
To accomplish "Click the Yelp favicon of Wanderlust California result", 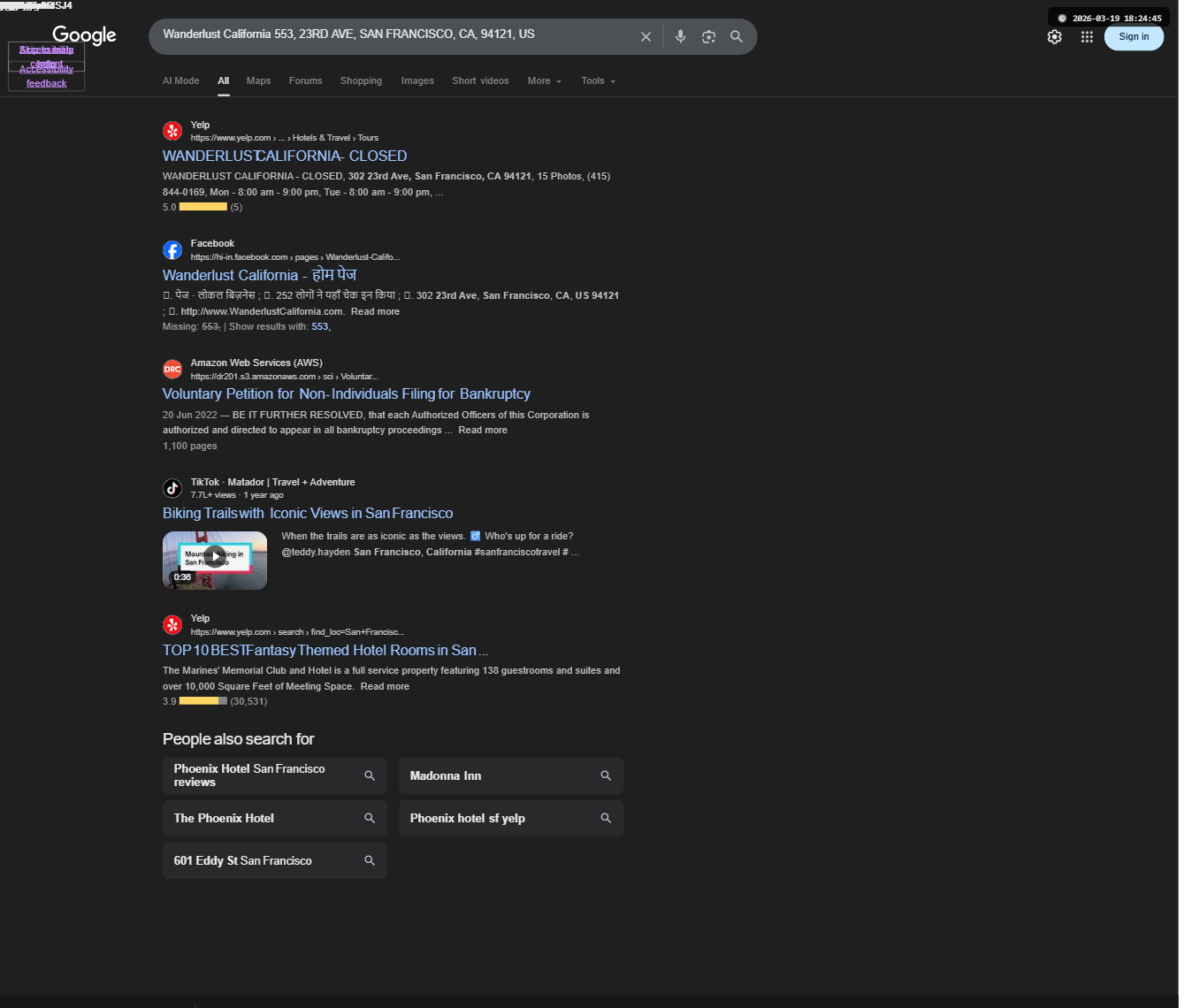I will coord(172,131).
